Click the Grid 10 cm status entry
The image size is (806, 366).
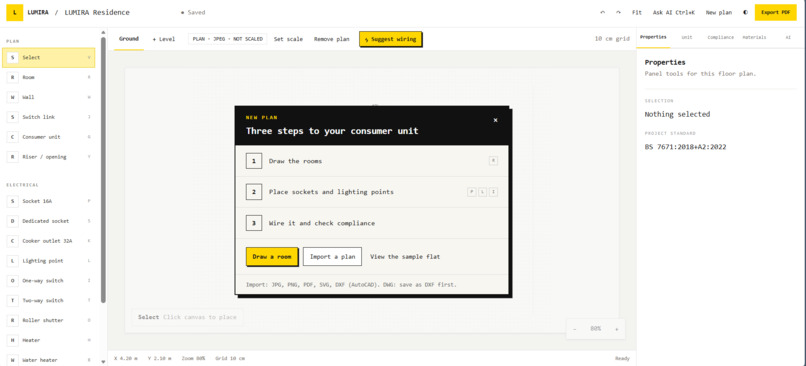(230, 358)
